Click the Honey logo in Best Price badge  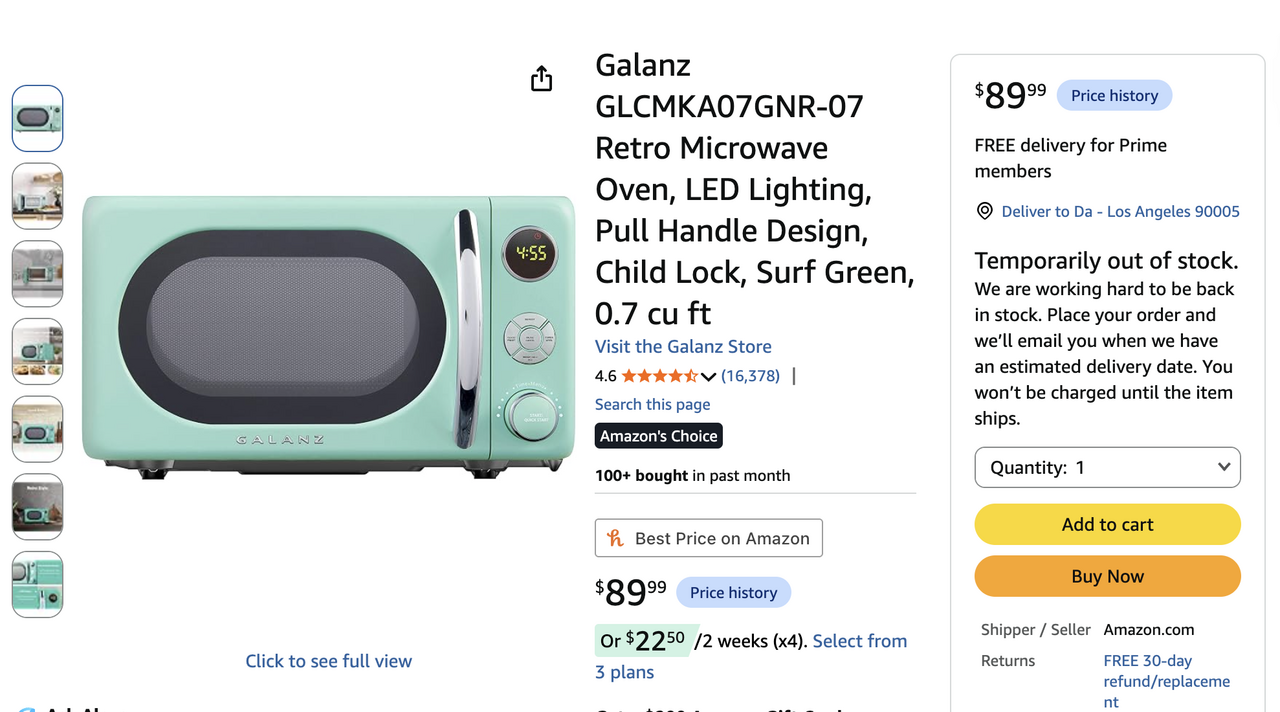point(616,538)
